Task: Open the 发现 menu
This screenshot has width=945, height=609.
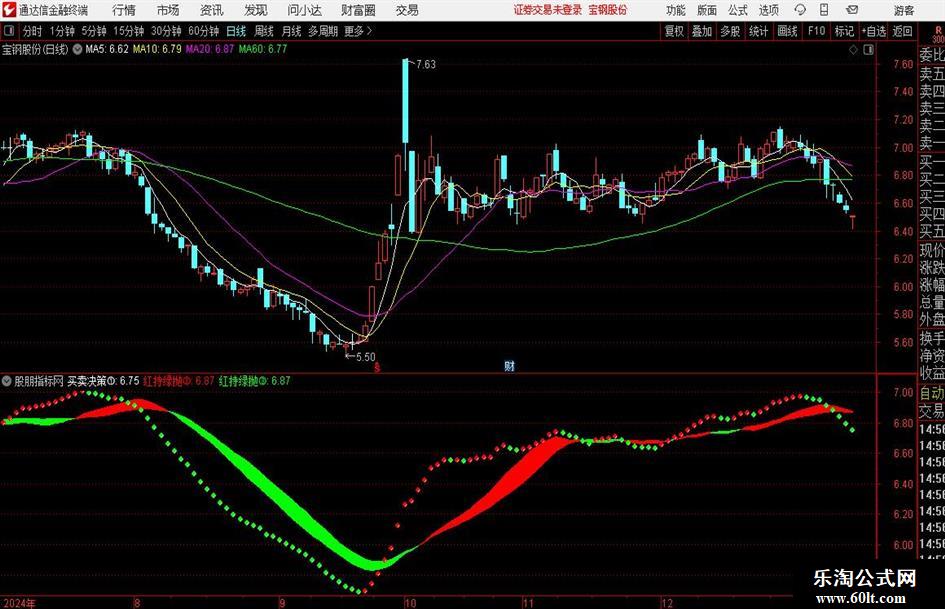Action: tap(256, 10)
